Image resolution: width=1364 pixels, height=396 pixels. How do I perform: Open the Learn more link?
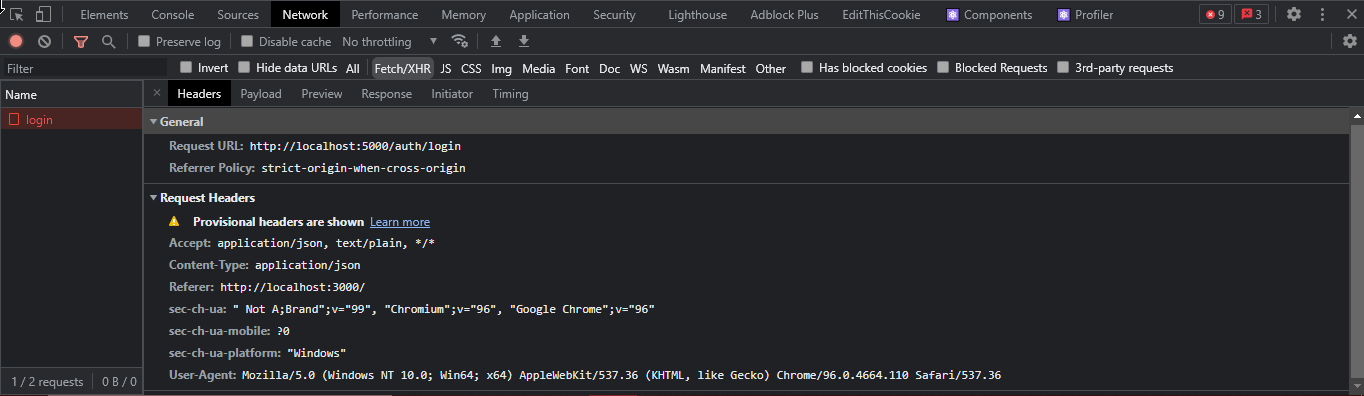click(400, 222)
